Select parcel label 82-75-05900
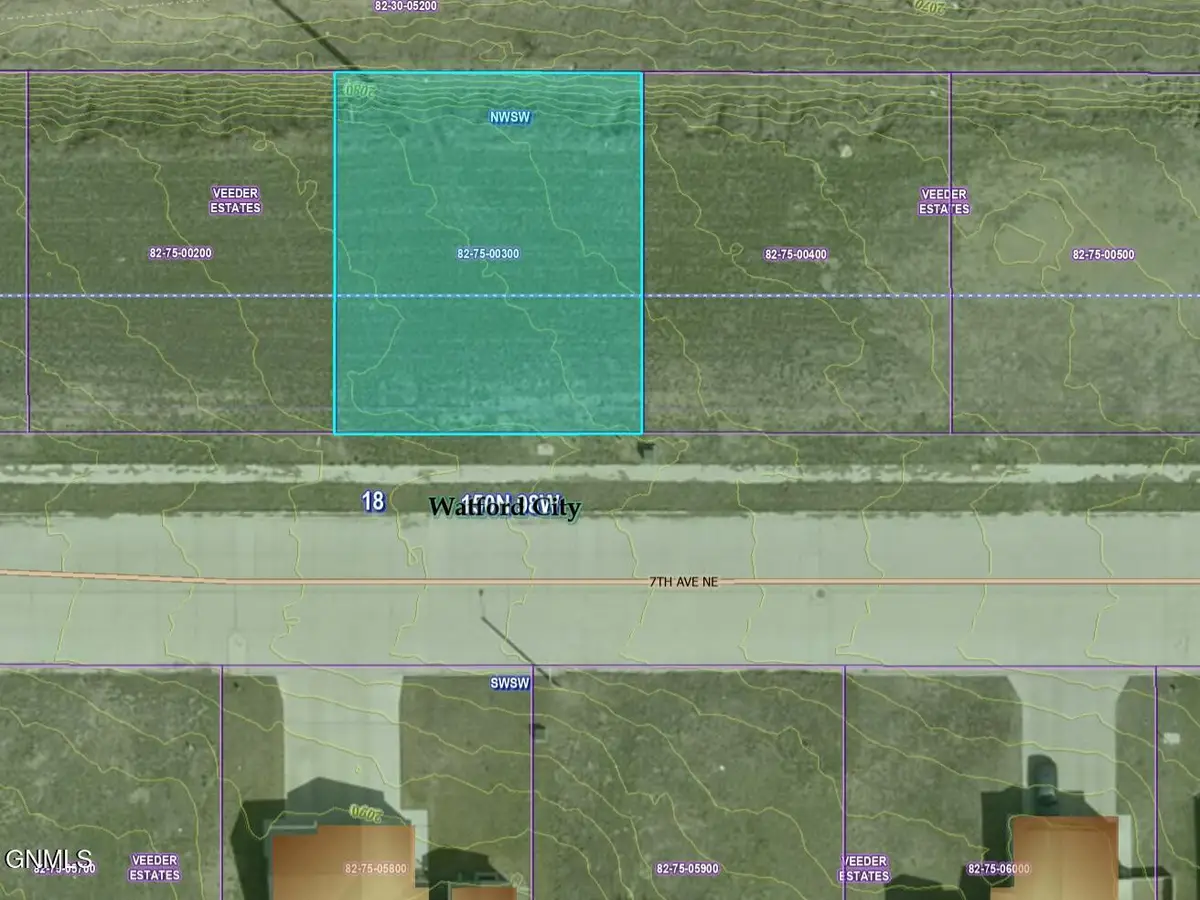The width and height of the screenshot is (1200, 900). [x=688, y=869]
